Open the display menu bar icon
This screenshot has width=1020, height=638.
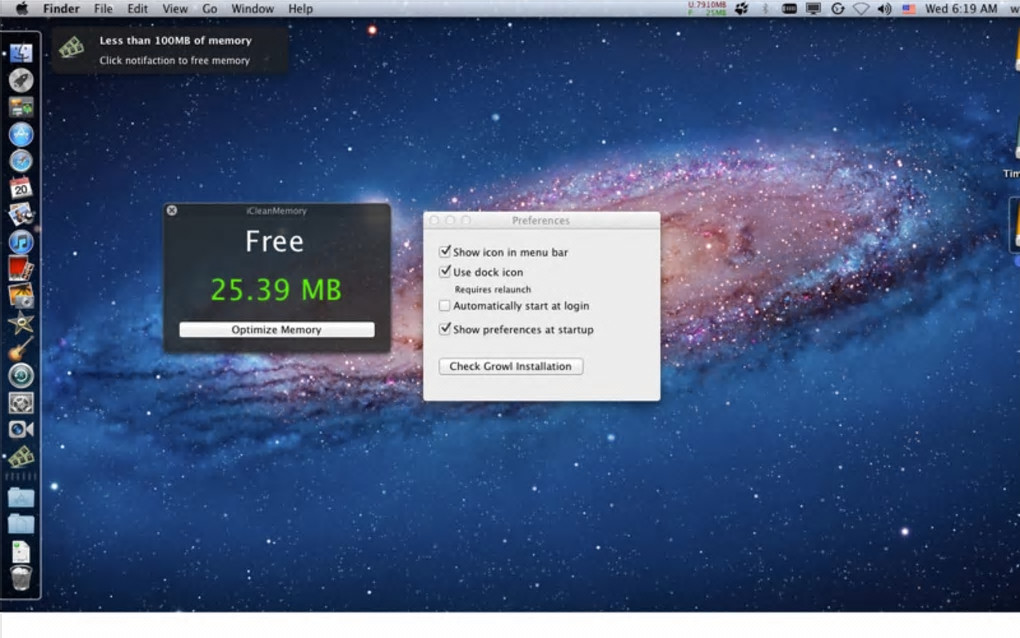click(813, 8)
